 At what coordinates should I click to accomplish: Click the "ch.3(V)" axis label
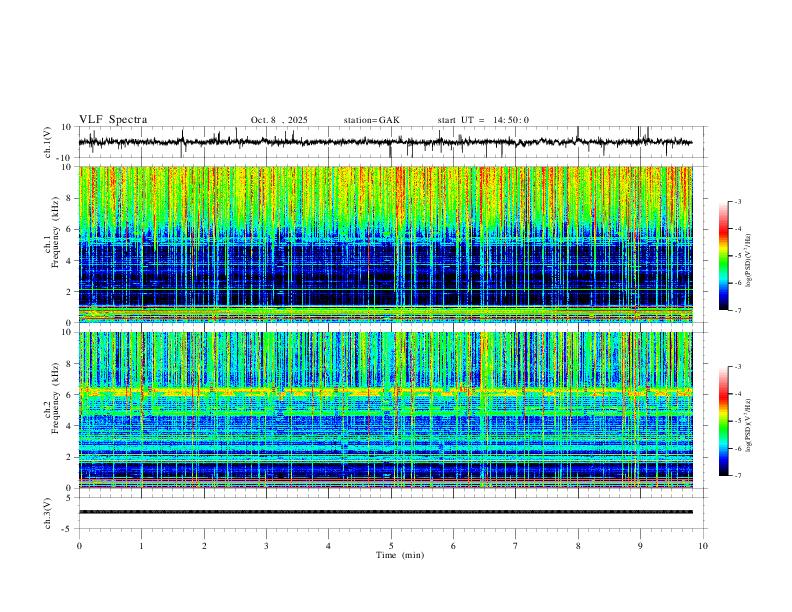(48, 513)
